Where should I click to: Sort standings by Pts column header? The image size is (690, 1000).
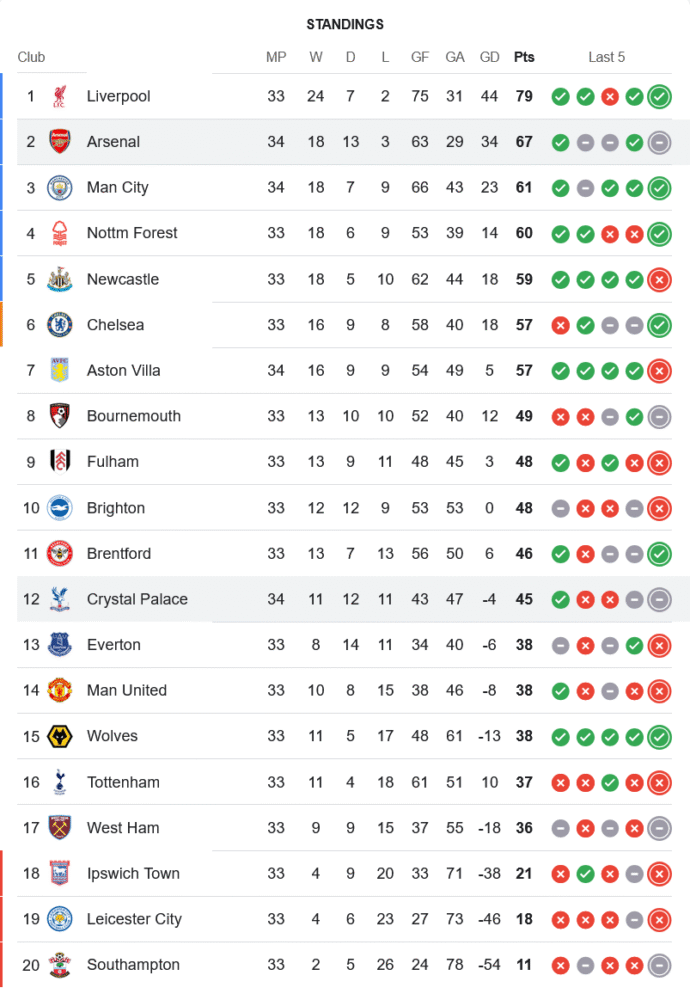pyautogui.click(x=524, y=57)
